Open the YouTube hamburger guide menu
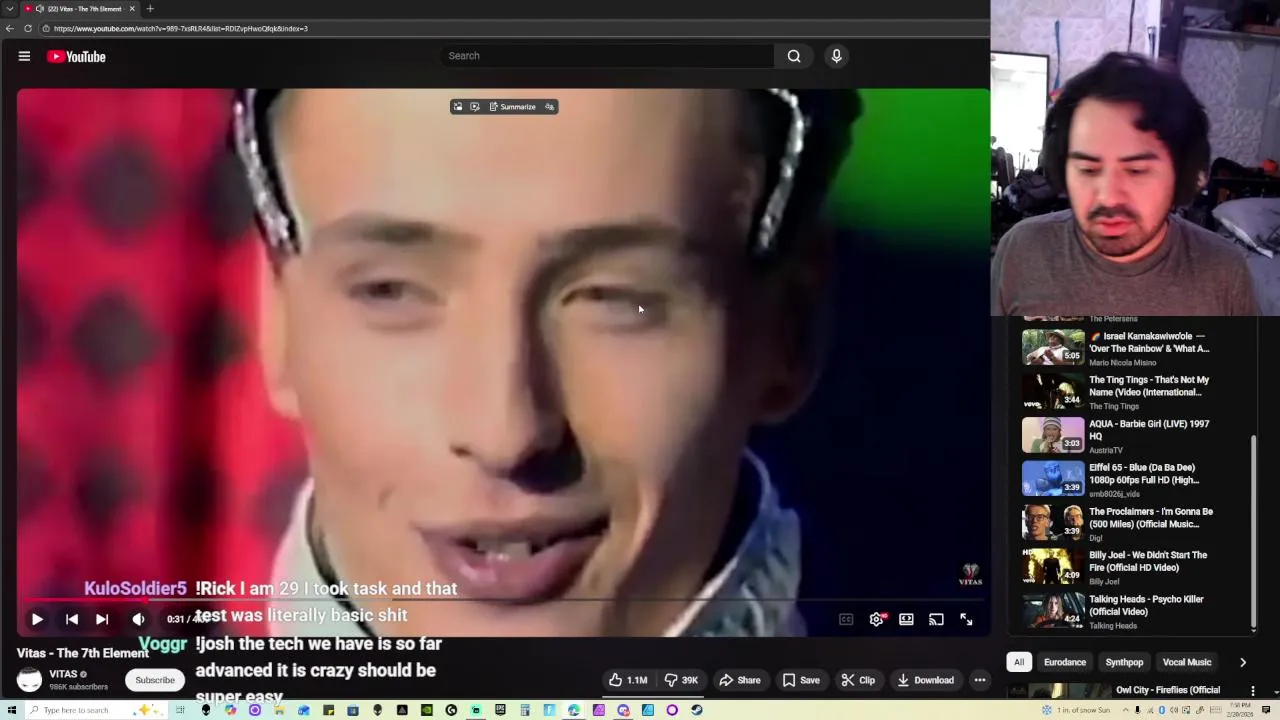1280x720 pixels. pos(24,57)
